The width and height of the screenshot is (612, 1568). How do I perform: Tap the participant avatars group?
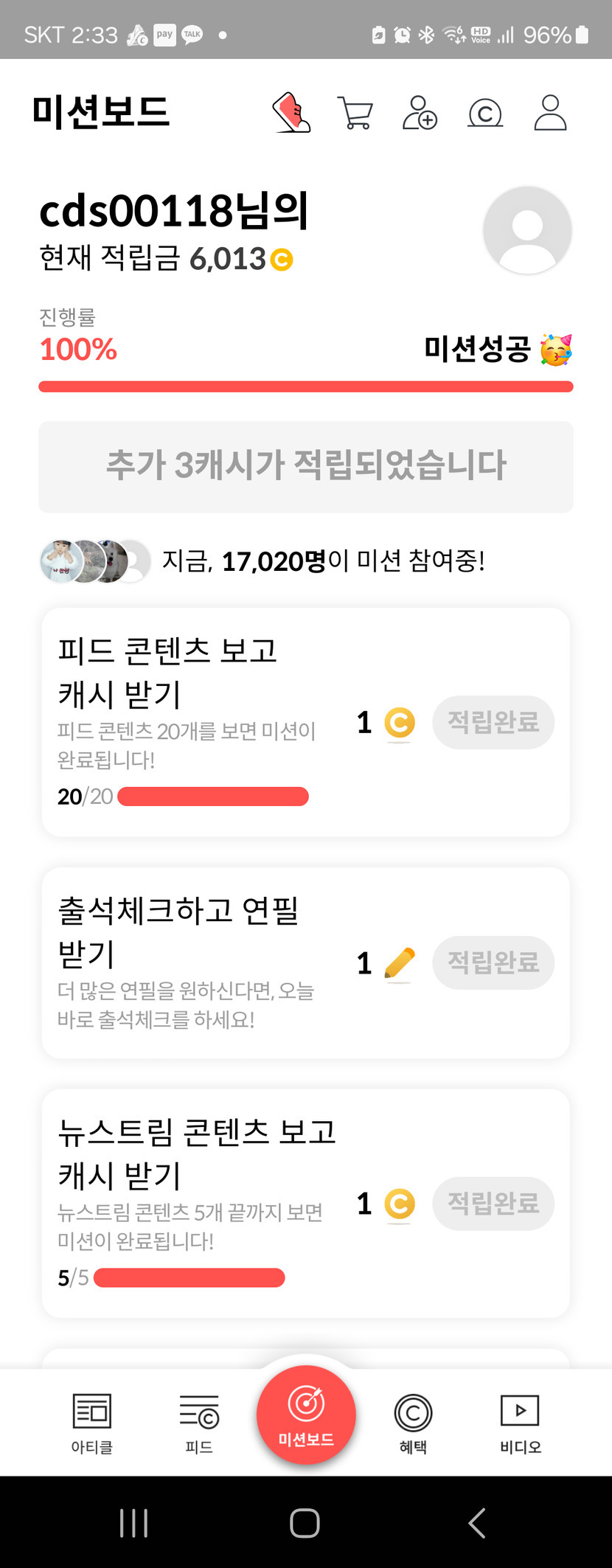click(94, 561)
